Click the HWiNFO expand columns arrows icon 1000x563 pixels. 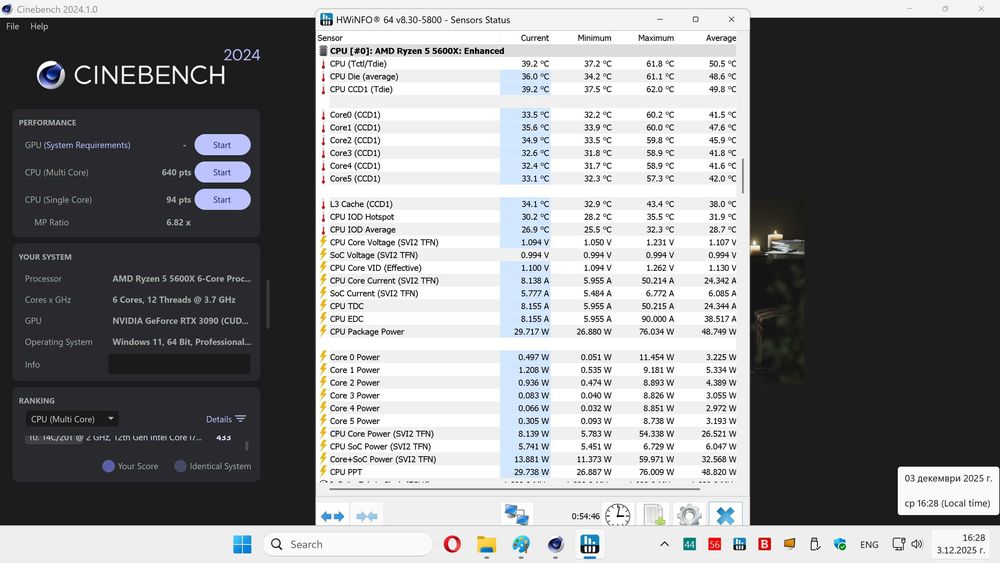[x=333, y=516]
